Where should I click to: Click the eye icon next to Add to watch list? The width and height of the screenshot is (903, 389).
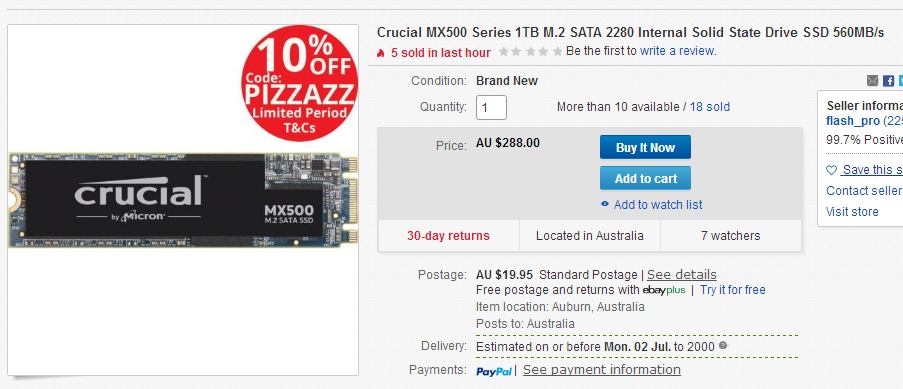pos(605,204)
